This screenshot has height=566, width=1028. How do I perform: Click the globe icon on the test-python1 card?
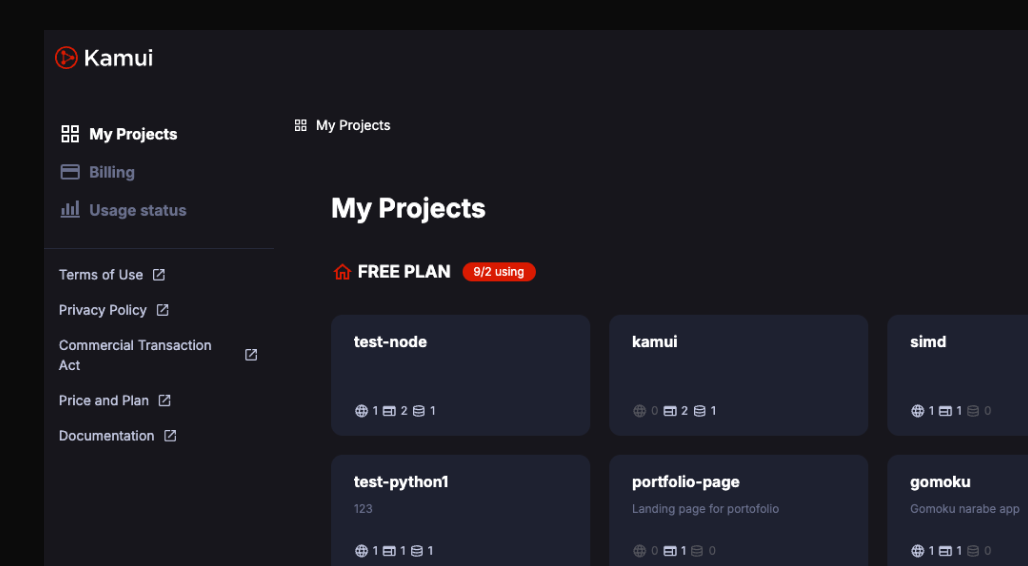pyautogui.click(x=361, y=551)
